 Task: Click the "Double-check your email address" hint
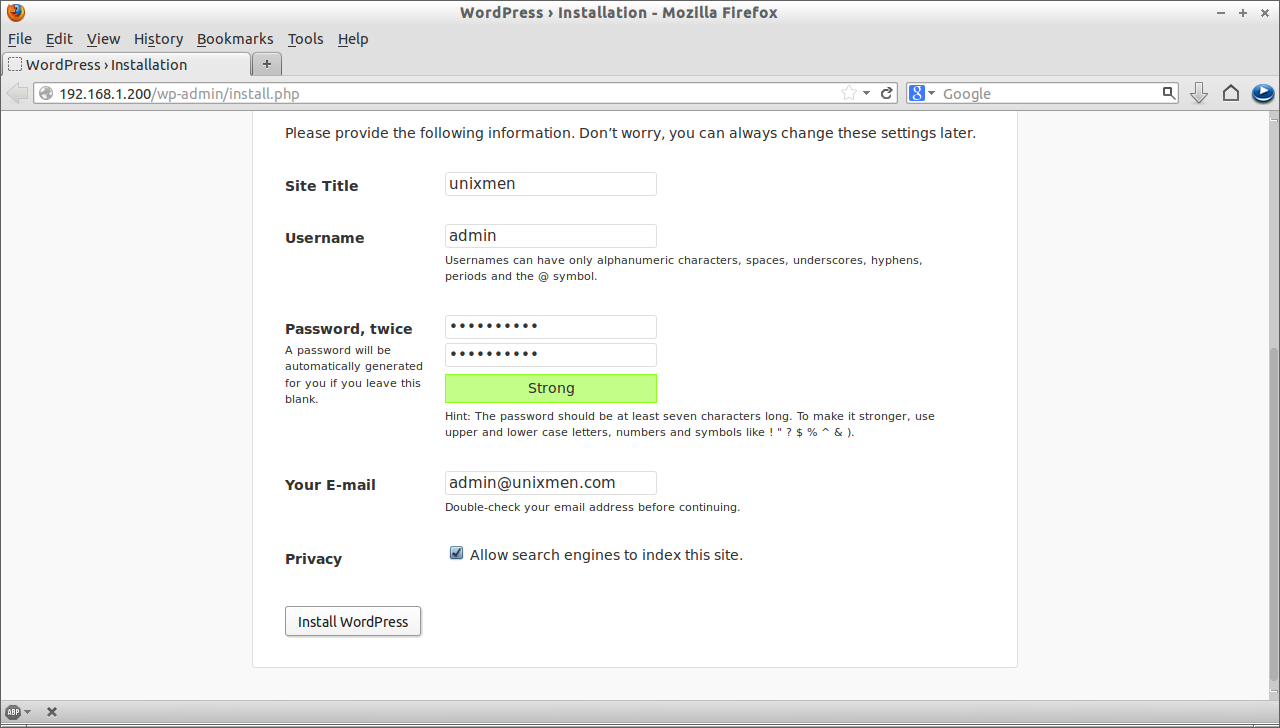coord(592,507)
